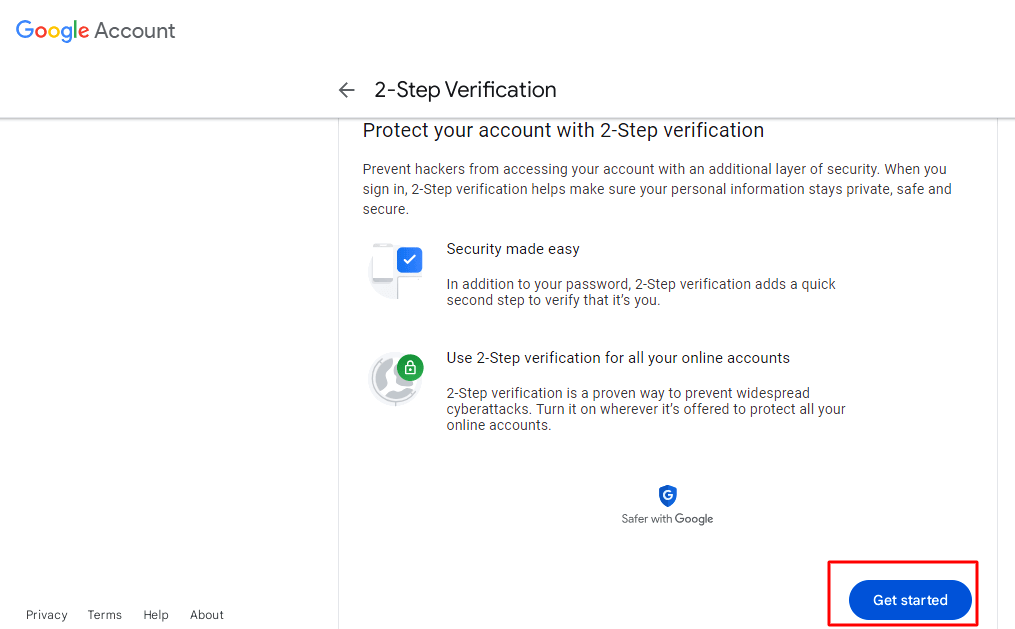Viewport: 1015px width, 629px height.
Task: Open the About link in footer
Action: click(x=207, y=615)
